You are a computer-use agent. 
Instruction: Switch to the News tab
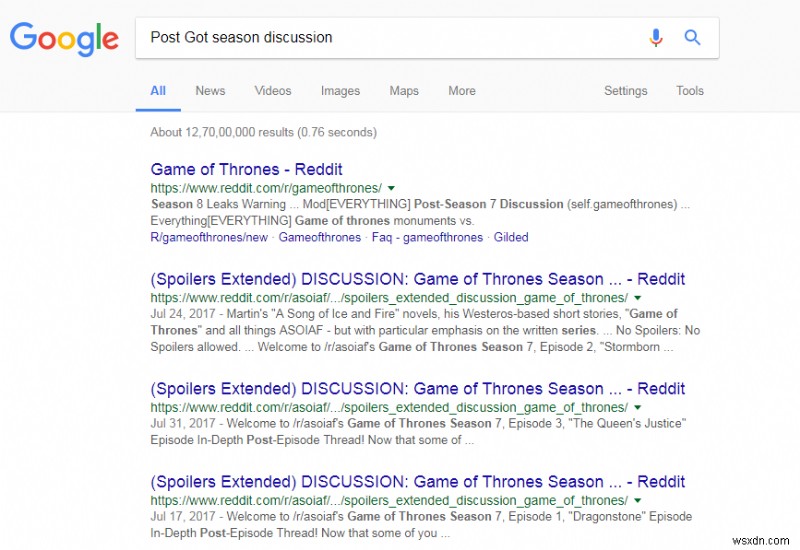(210, 91)
